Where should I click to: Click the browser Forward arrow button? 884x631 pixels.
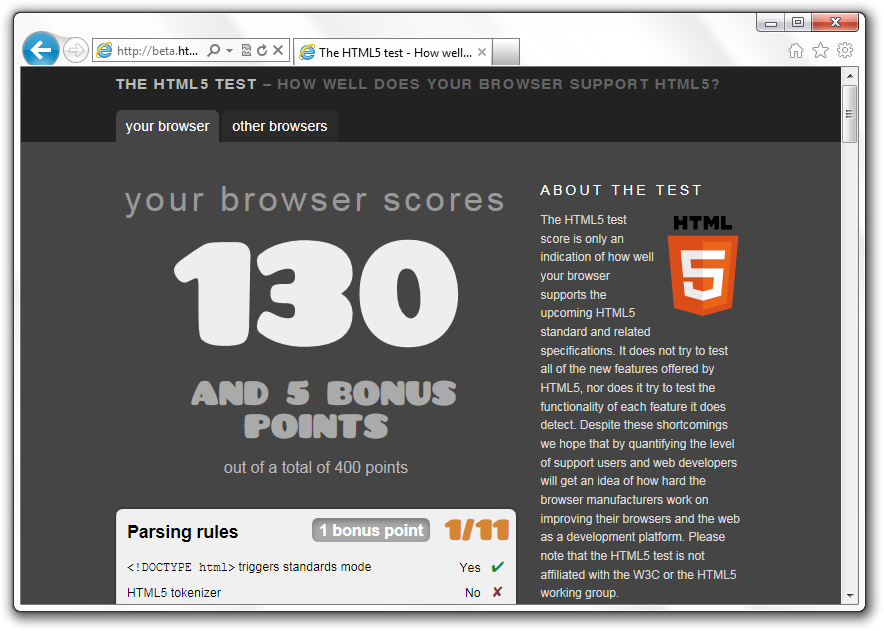pos(75,51)
